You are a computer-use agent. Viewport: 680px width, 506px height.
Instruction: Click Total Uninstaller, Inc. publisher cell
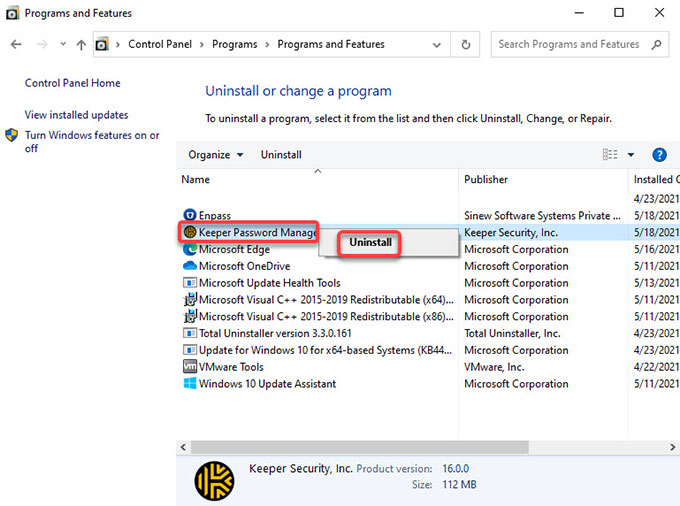[512, 333]
